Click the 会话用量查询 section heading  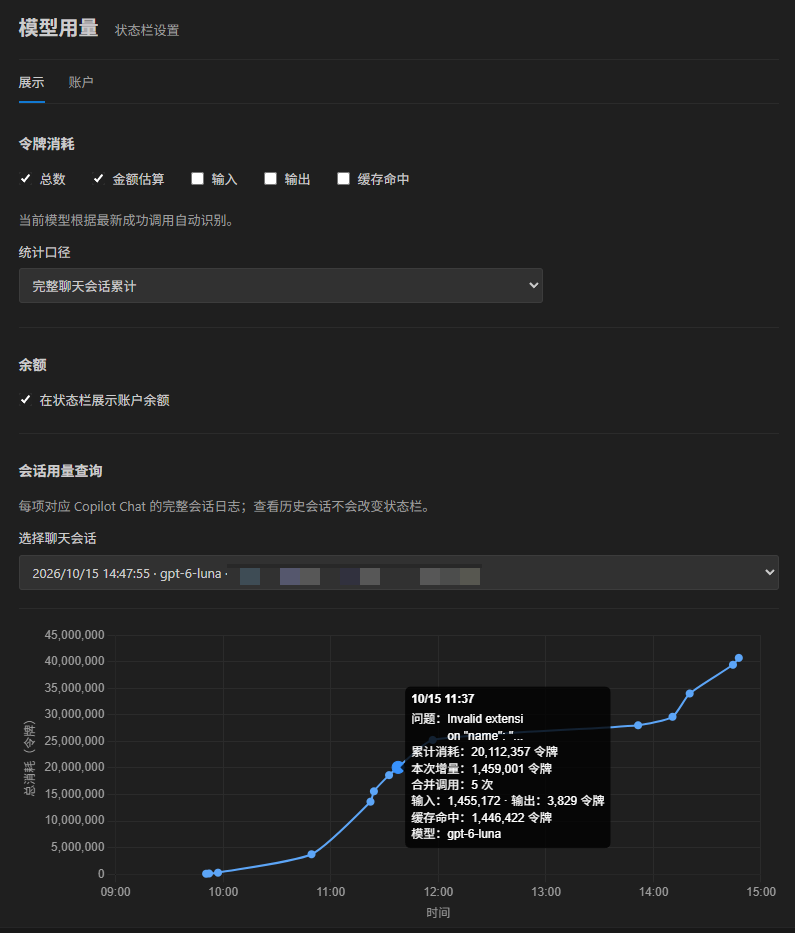pos(60,471)
